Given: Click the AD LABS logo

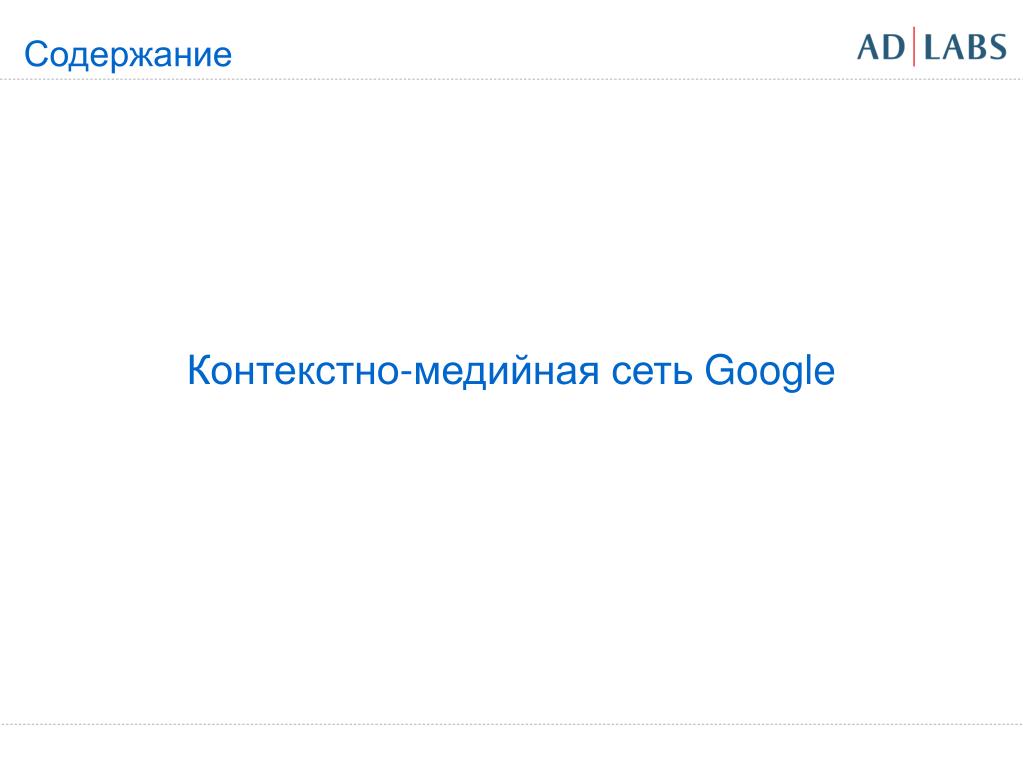Looking at the screenshot, I should pos(932,47).
